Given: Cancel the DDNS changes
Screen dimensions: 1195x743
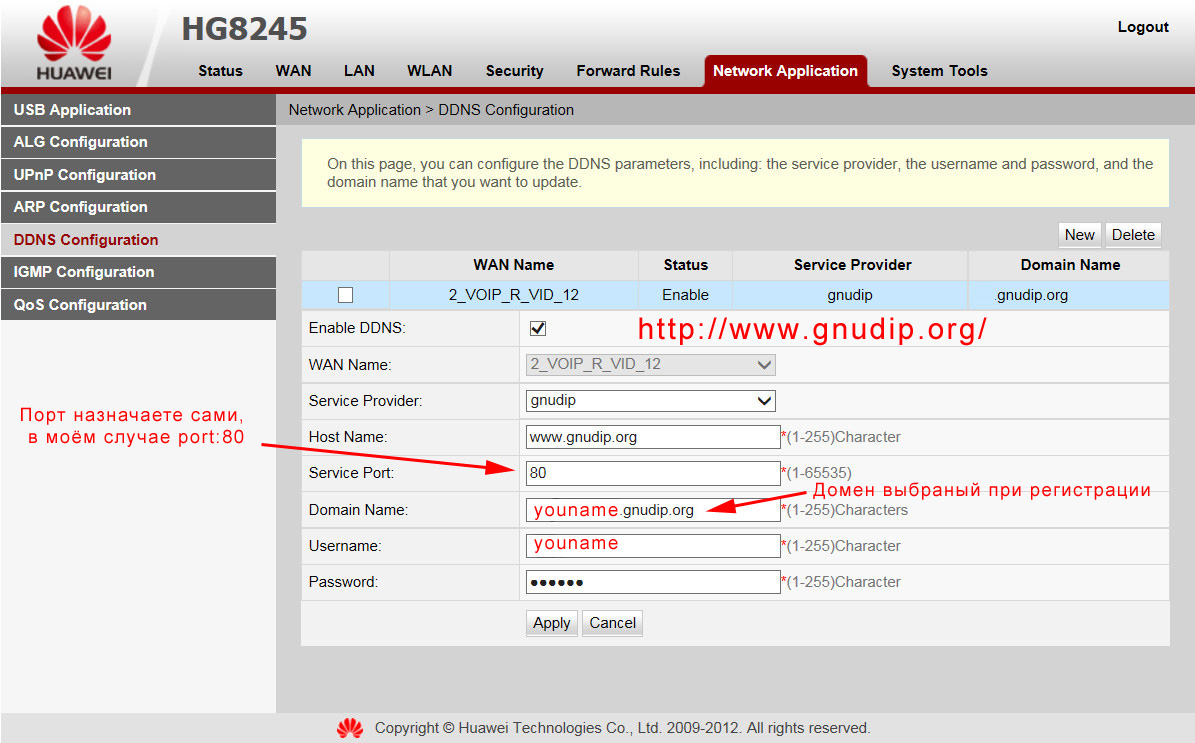Looking at the screenshot, I should click(612, 623).
